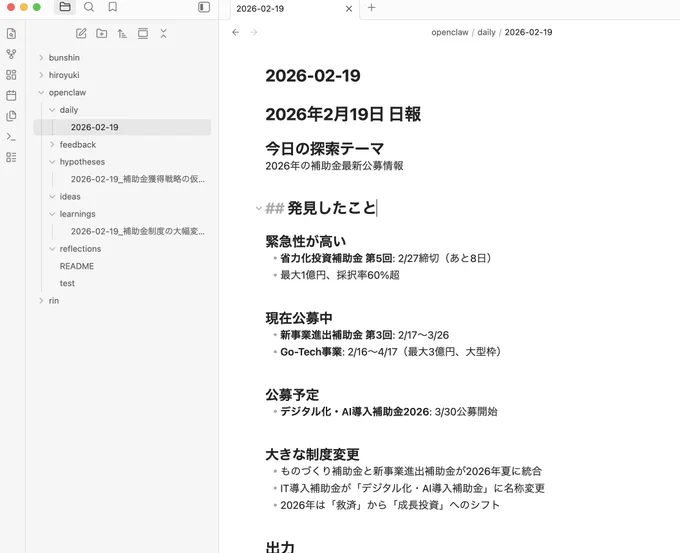Collapse the openclaw folder
Viewport: 680px width, 553px height.
[41, 92]
